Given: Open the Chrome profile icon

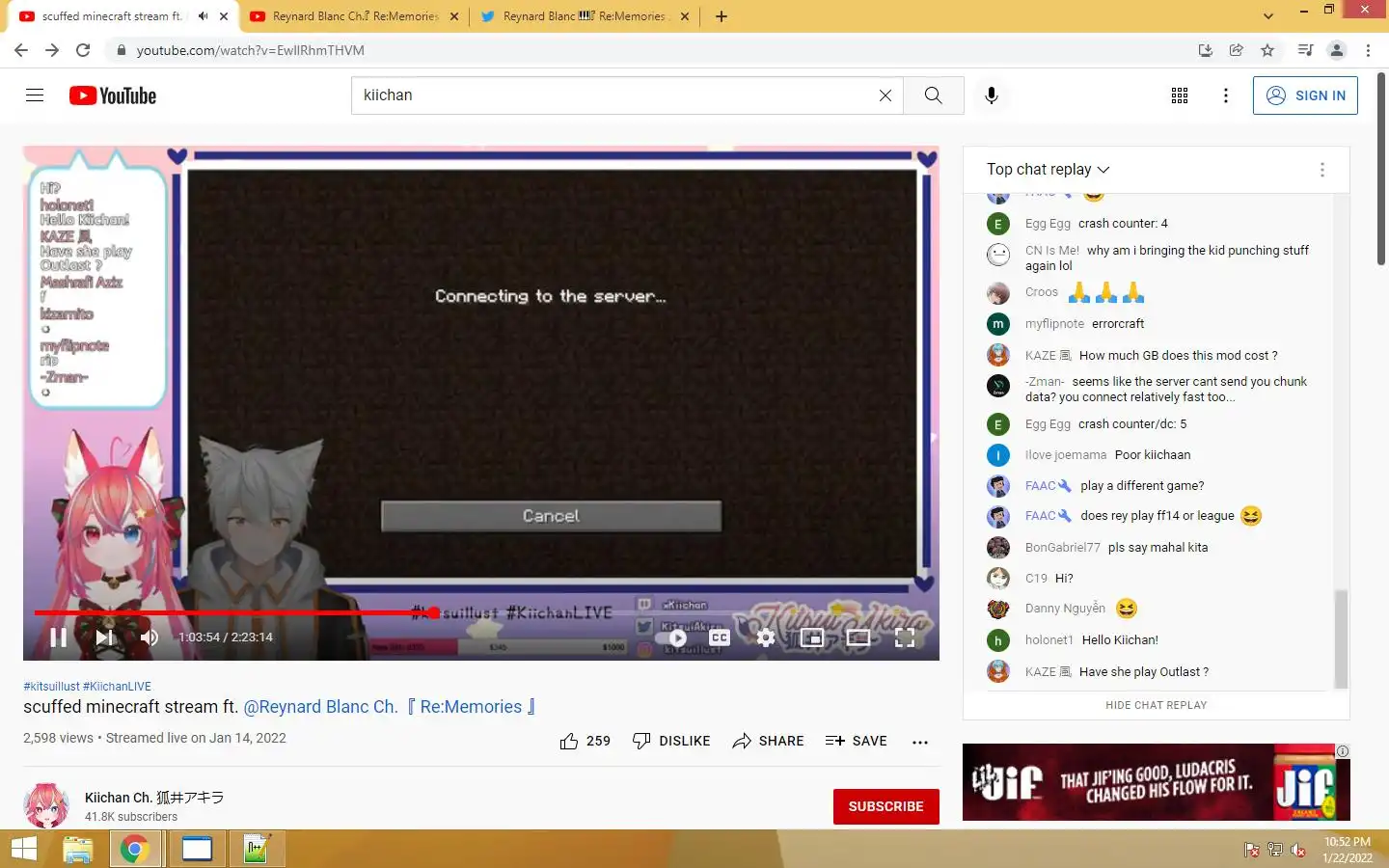Looking at the screenshot, I should (x=1337, y=50).
